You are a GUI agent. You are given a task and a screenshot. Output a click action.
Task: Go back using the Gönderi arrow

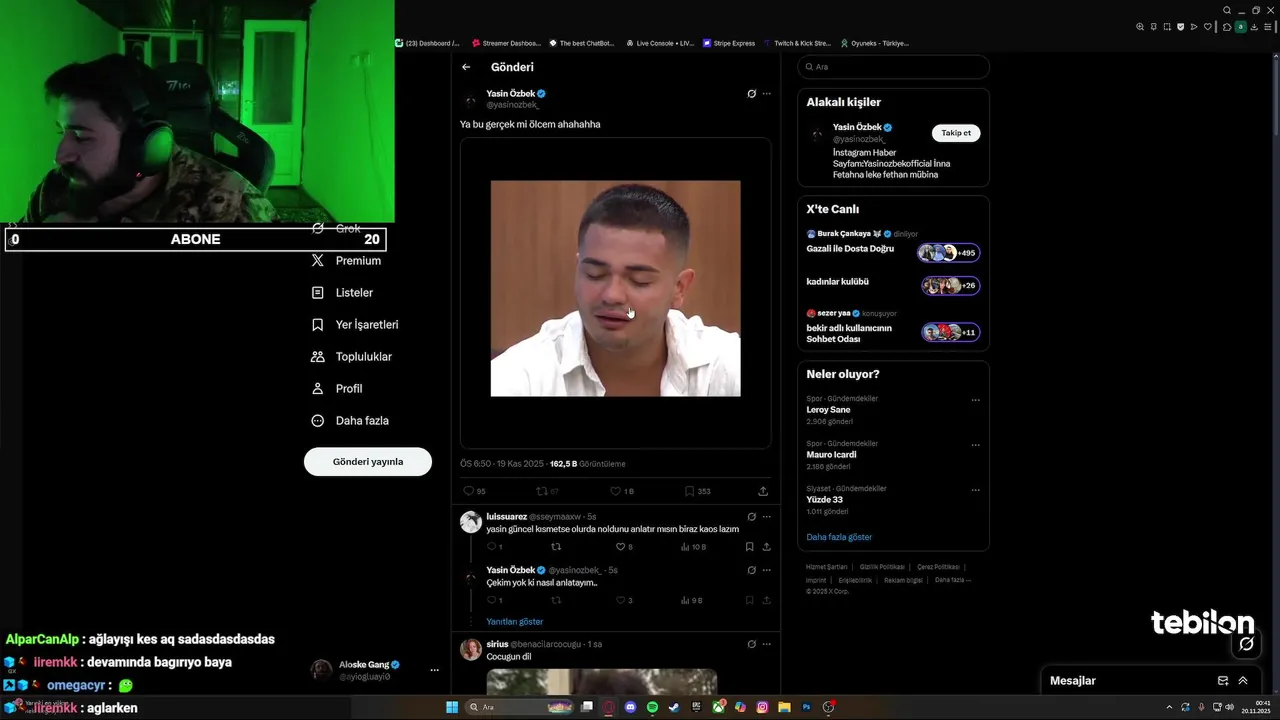(x=466, y=67)
